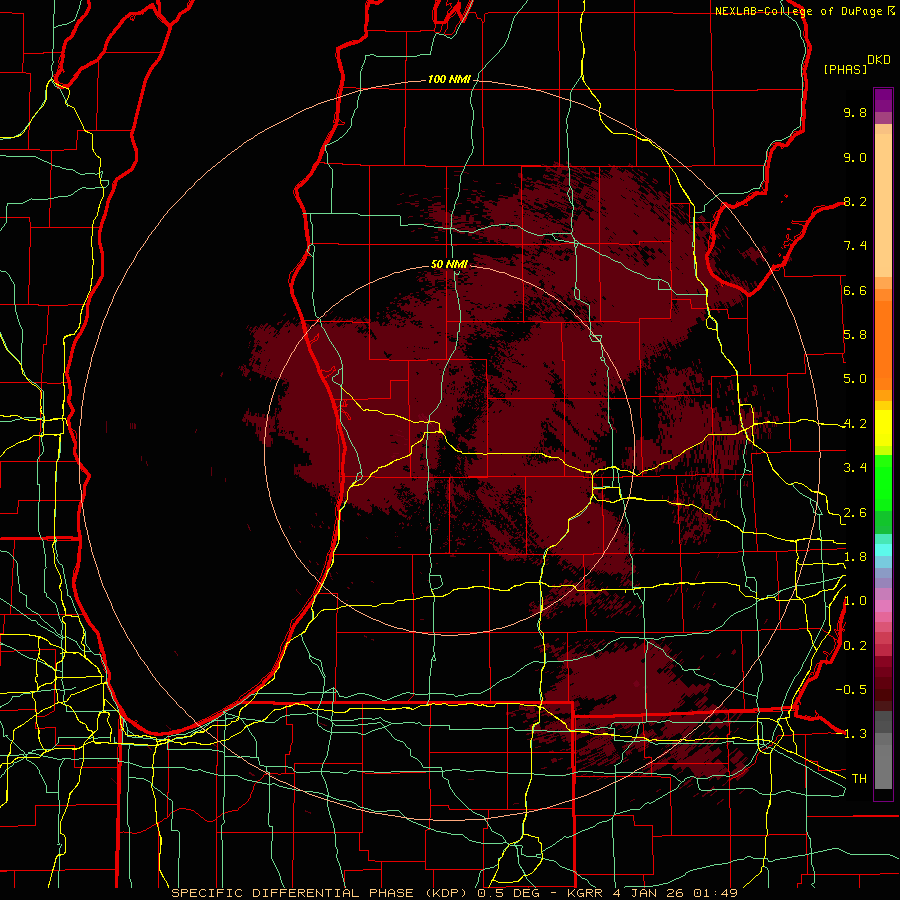Screen dimensions: 900x900
Task: Click the cyan band of the color scale
Action: pyautogui.click(x=883, y=550)
